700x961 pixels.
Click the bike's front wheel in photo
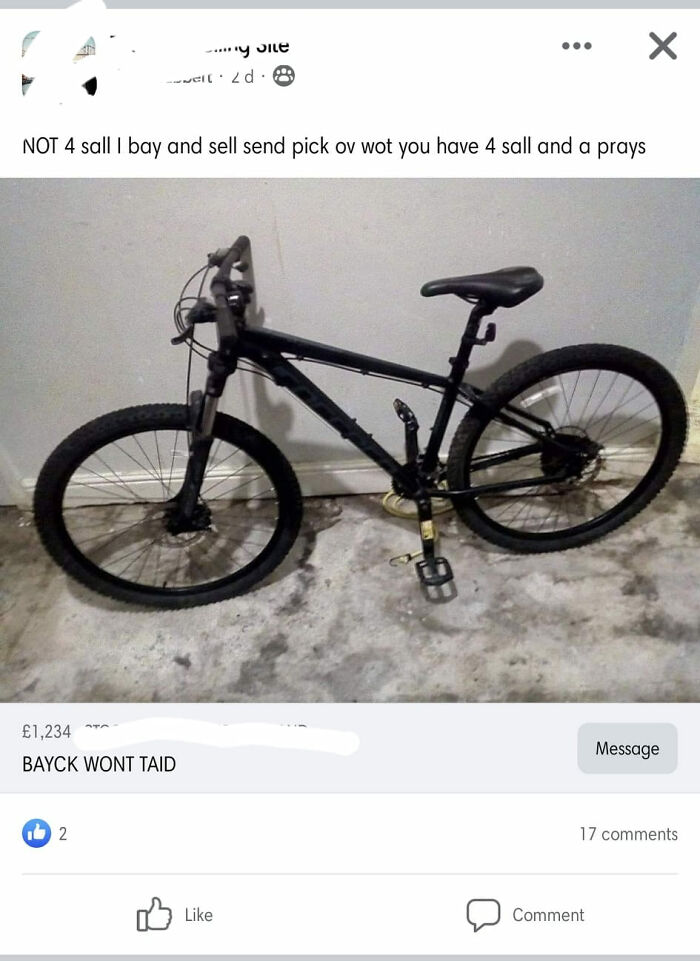point(167,506)
